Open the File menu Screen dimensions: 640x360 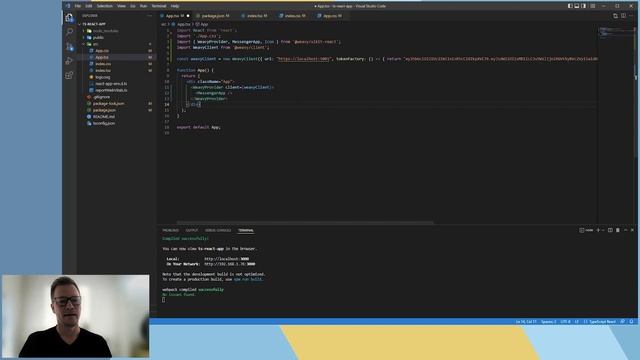pos(78,6)
